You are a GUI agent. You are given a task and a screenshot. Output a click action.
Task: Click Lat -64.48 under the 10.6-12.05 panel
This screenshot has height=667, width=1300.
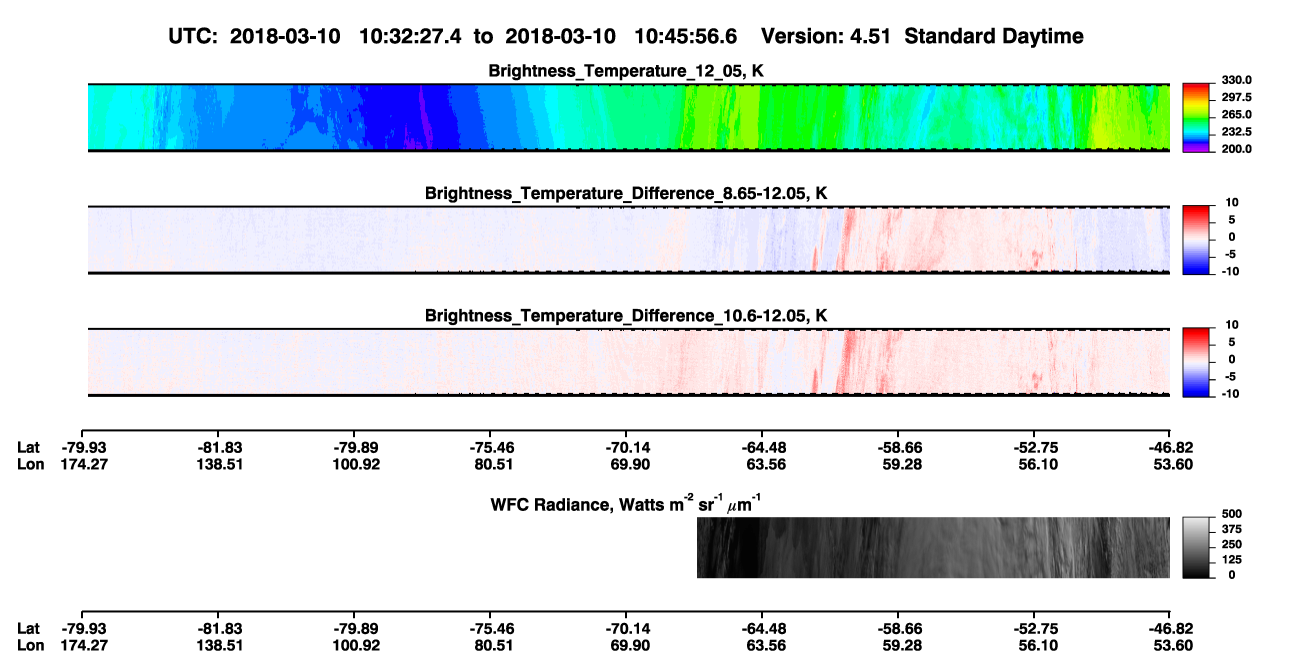coord(762,448)
